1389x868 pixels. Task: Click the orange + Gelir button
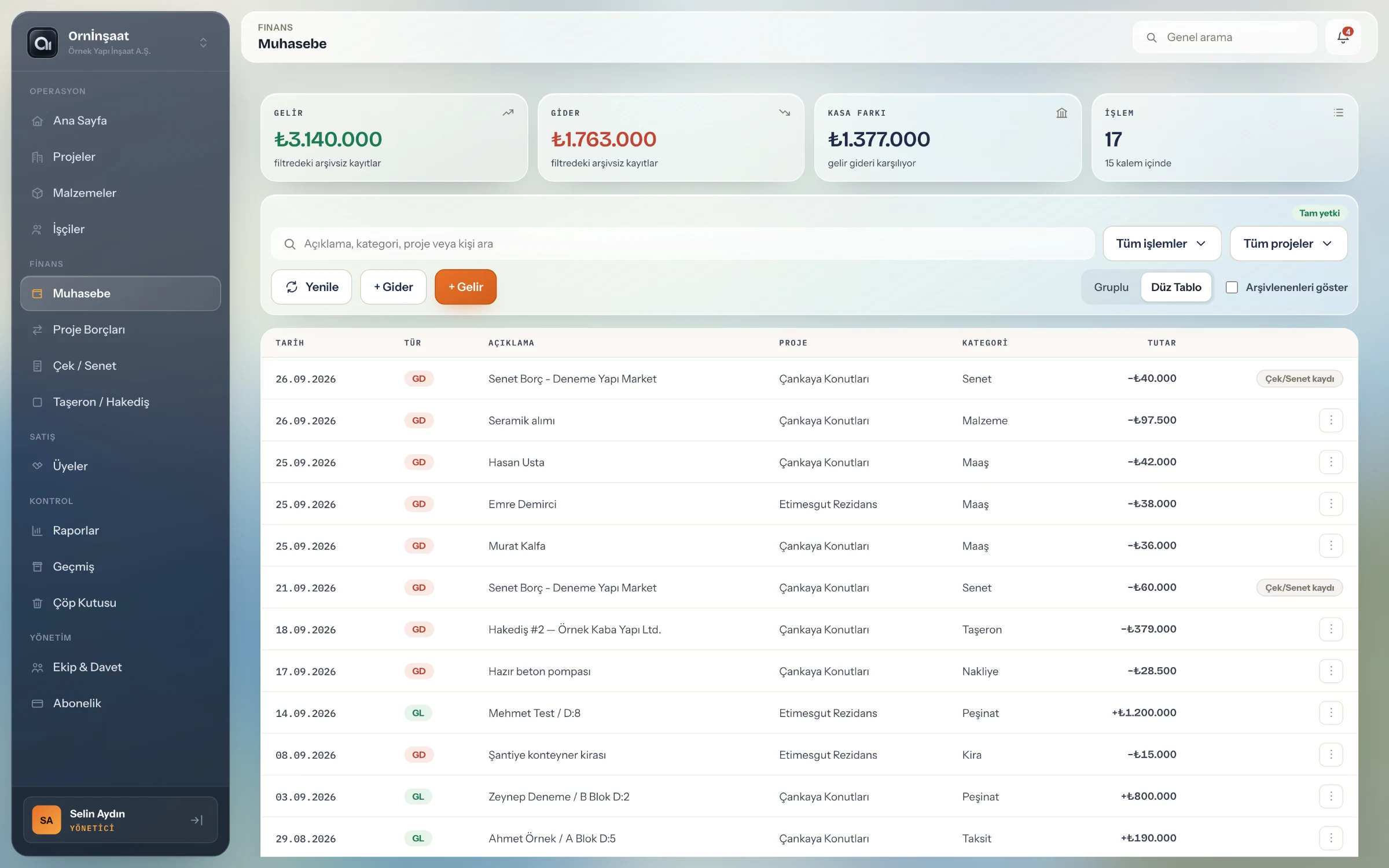(x=466, y=287)
